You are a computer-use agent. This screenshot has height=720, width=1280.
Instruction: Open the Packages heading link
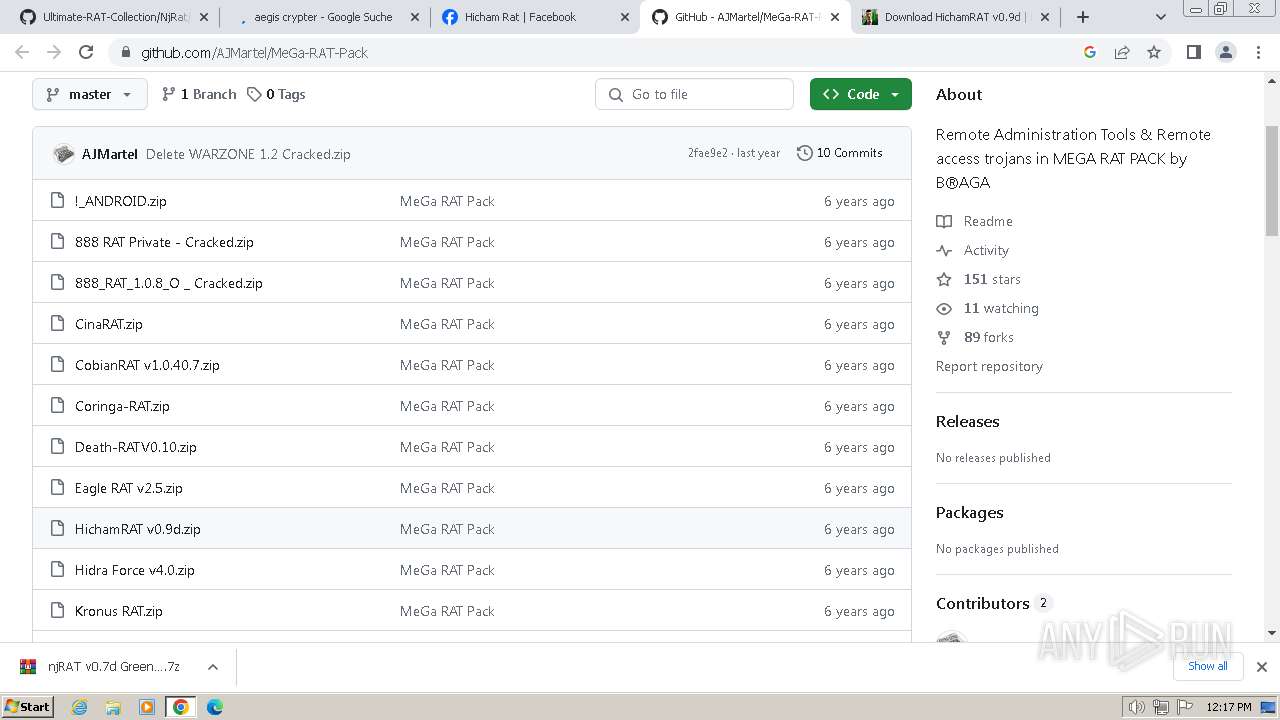pos(969,512)
